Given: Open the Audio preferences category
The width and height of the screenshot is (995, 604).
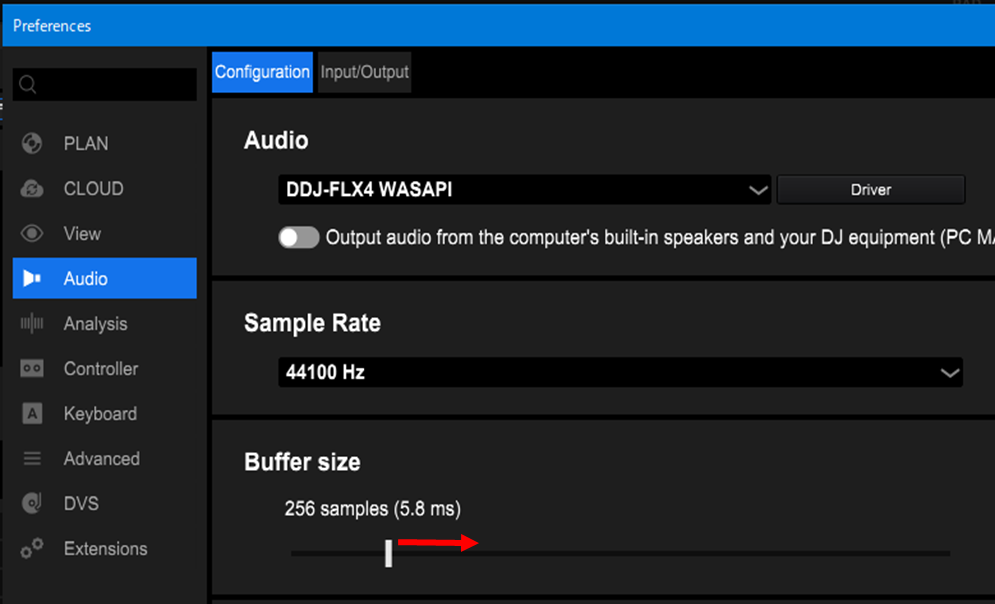Looking at the screenshot, I should click(104, 279).
